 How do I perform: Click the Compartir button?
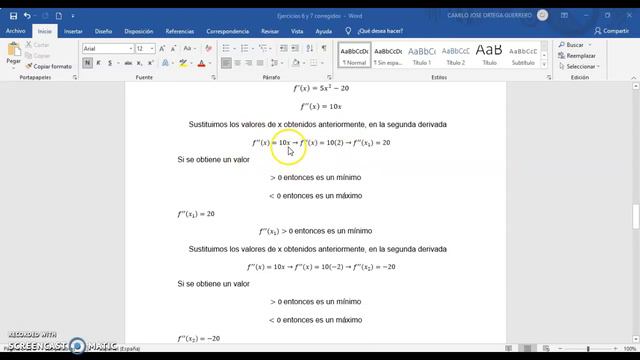611,31
